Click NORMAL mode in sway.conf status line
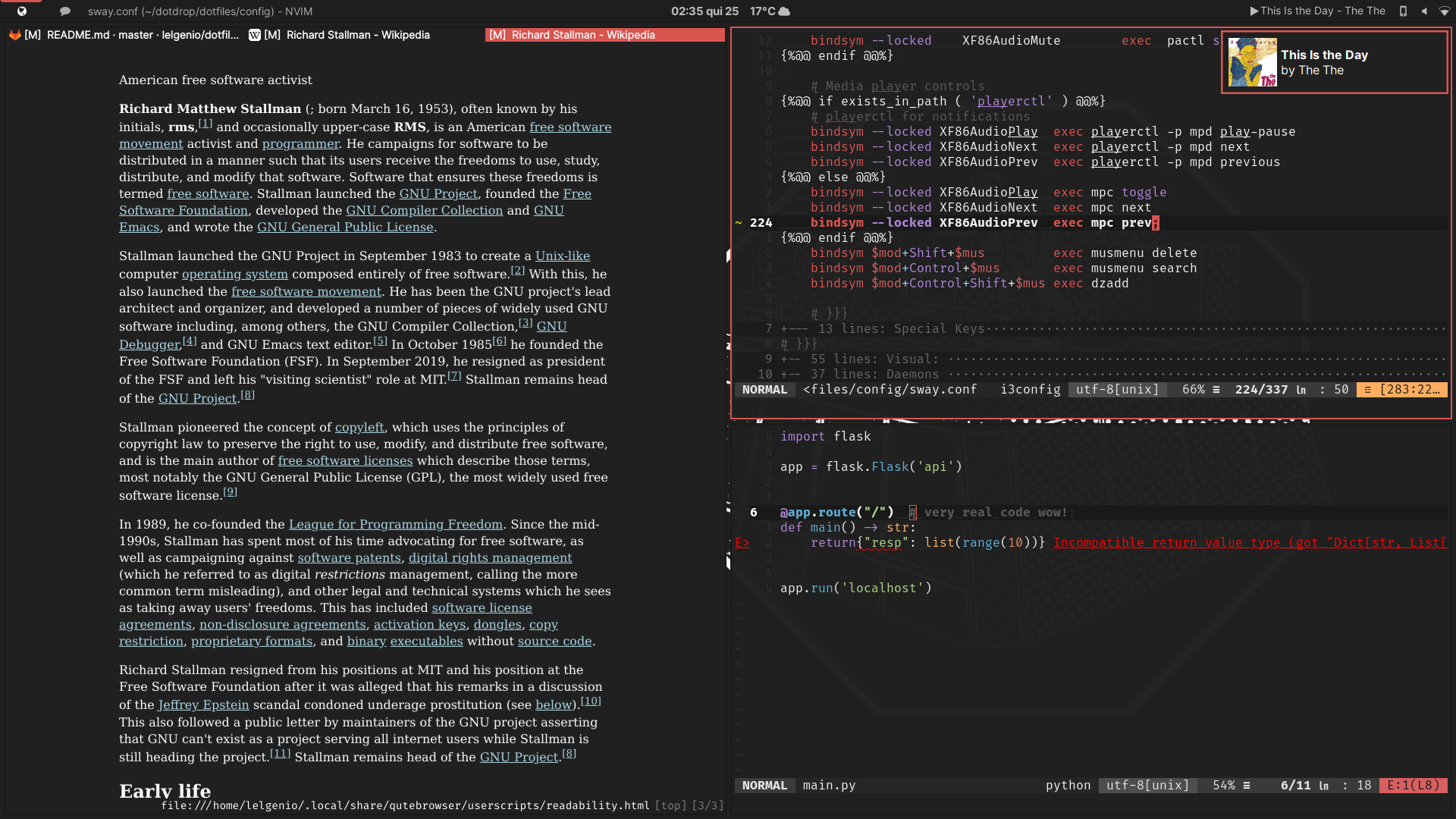The width and height of the screenshot is (1456, 819). (764, 389)
